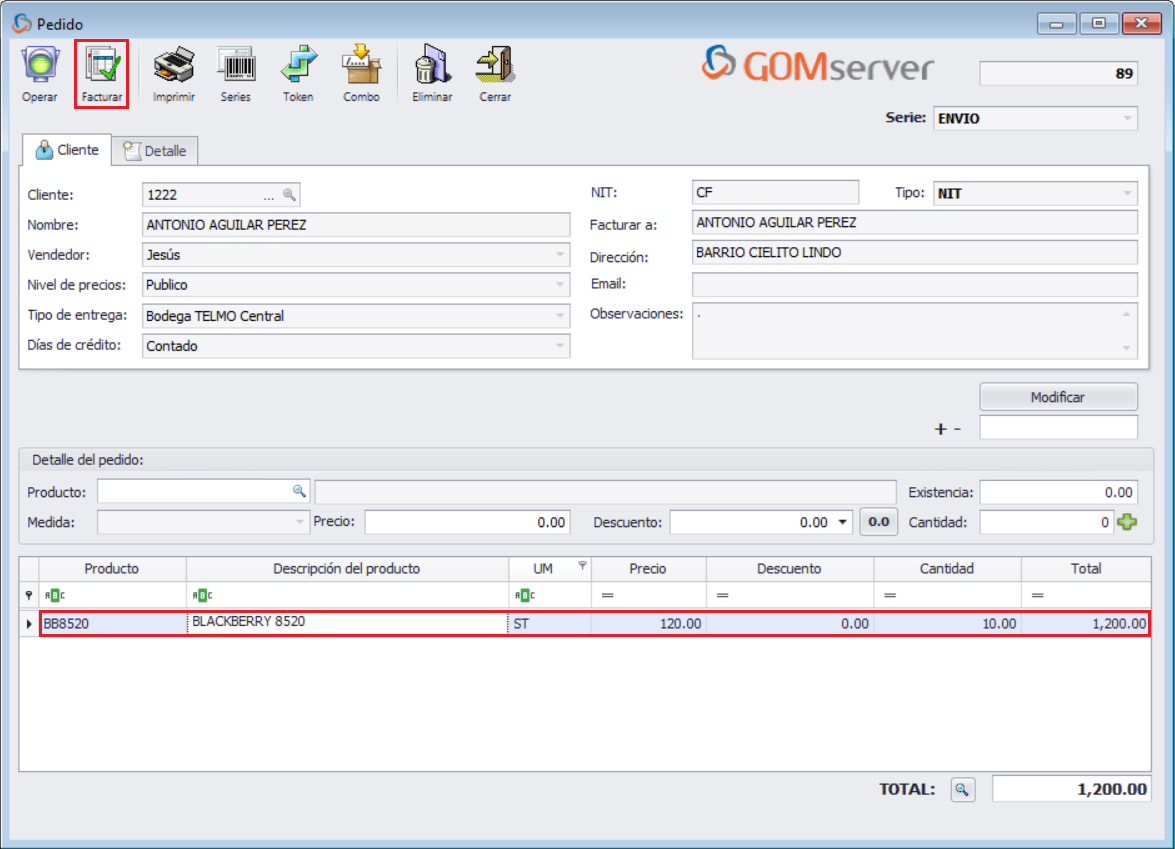
Task: Expand the Serie ENVIO dropdown
Action: click(x=1128, y=119)
